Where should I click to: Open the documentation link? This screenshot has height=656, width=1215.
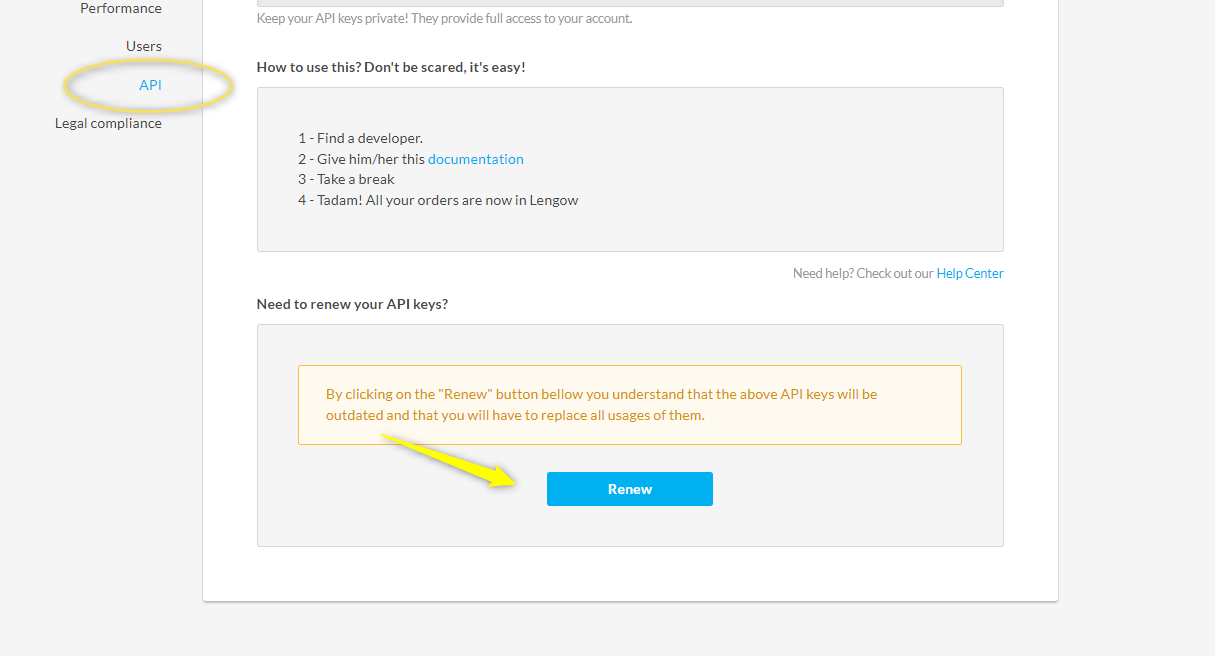(475, 159)
